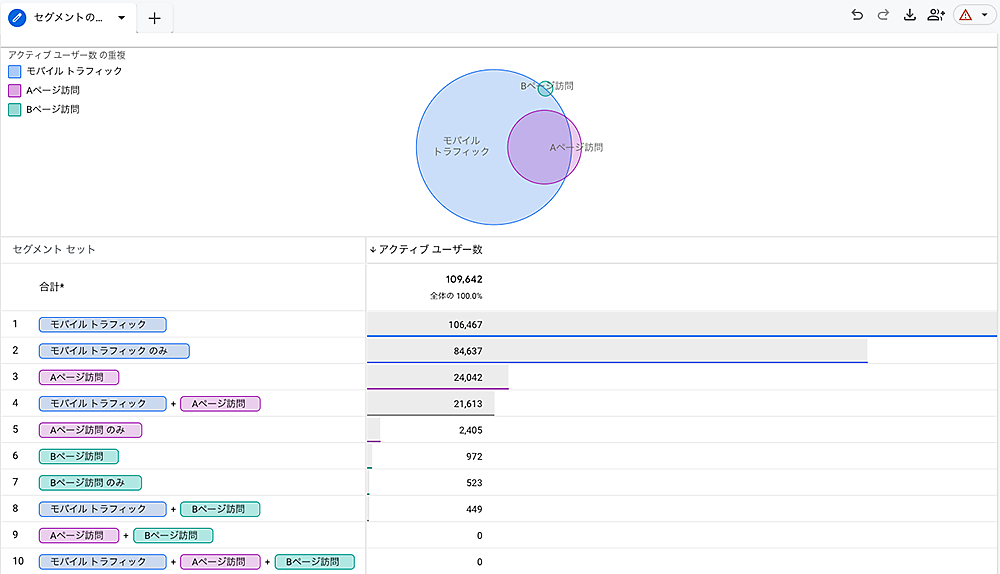Image resolution: width=1000 pixels, height=574 pixels.
Task: Click the undo arrow icon
Action: [857, 15]
